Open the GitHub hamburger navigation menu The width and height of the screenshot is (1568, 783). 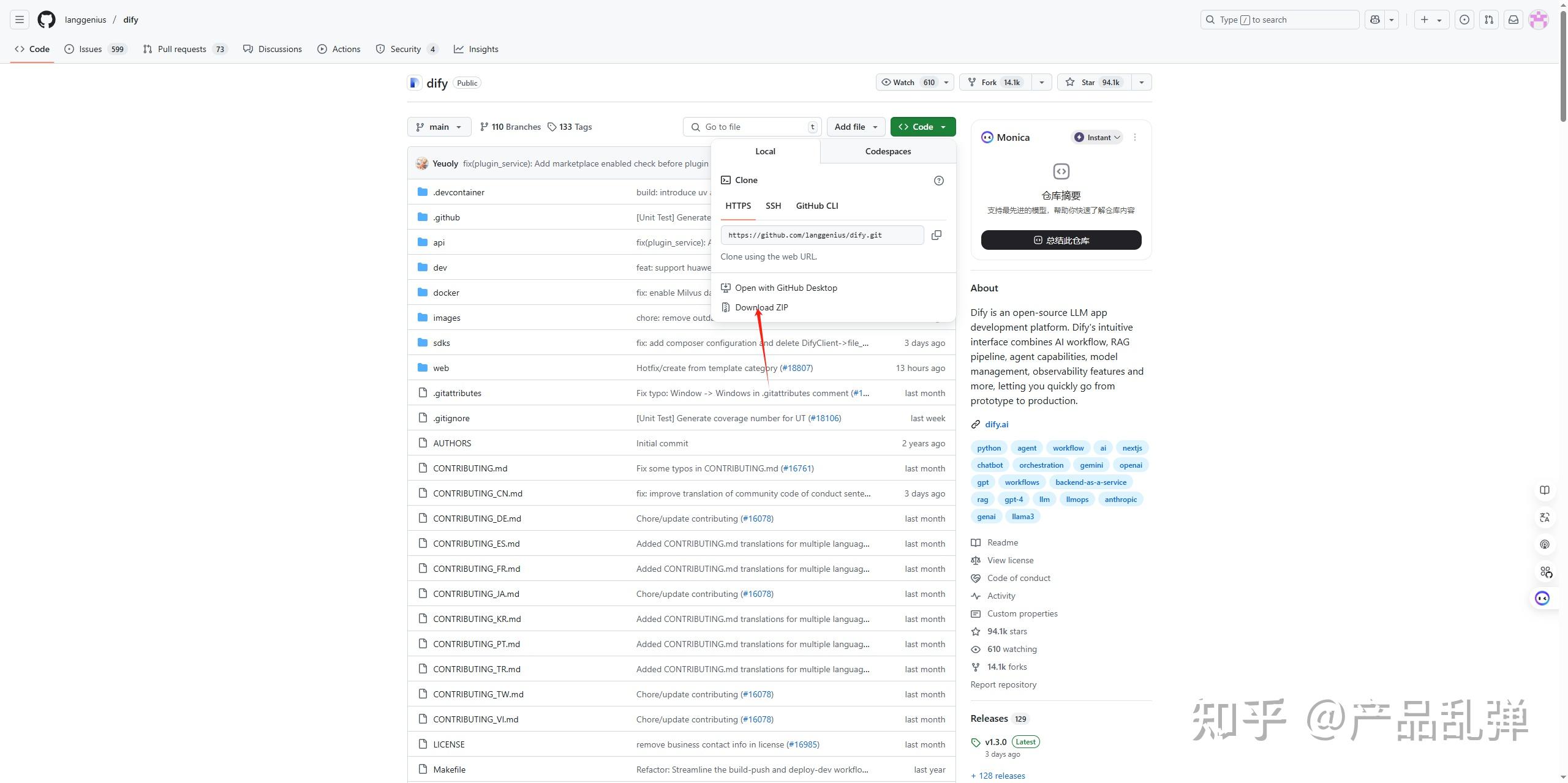(x=20, y=20)
